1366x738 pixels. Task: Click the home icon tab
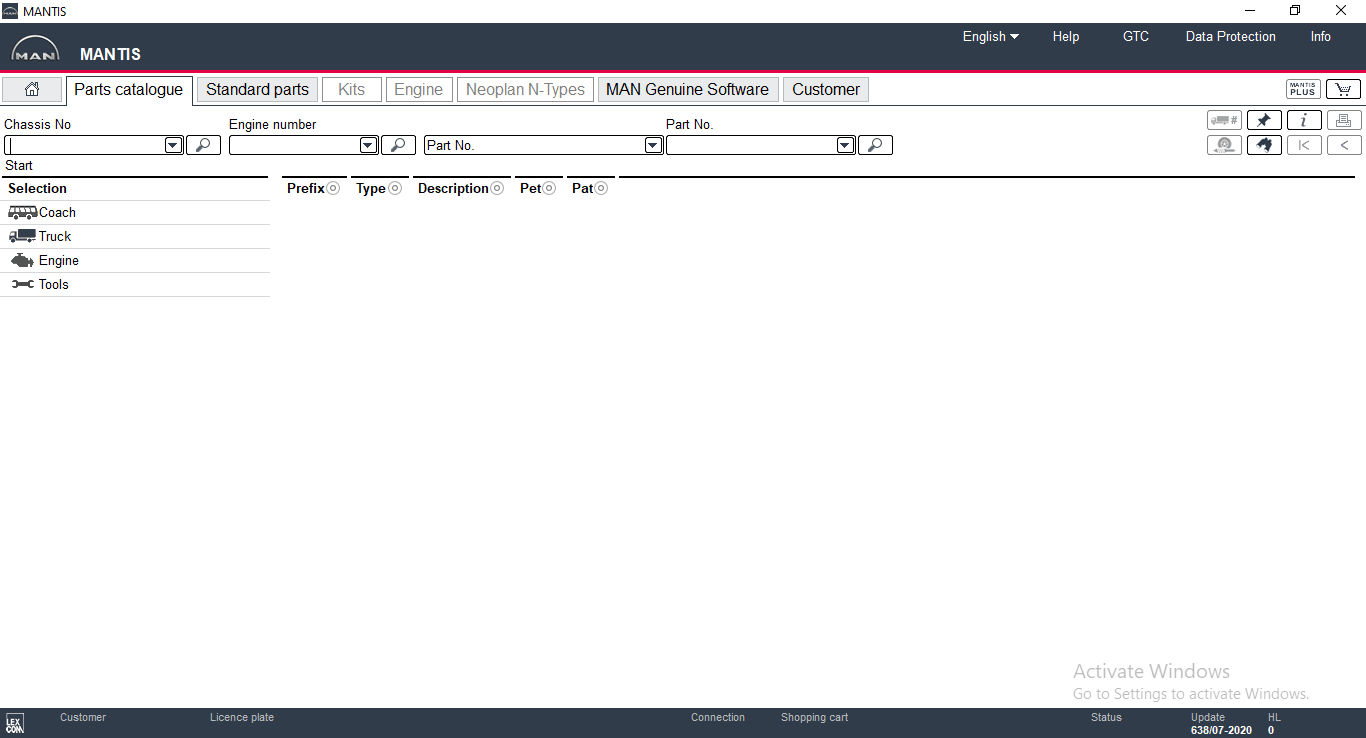pos(32,89)
